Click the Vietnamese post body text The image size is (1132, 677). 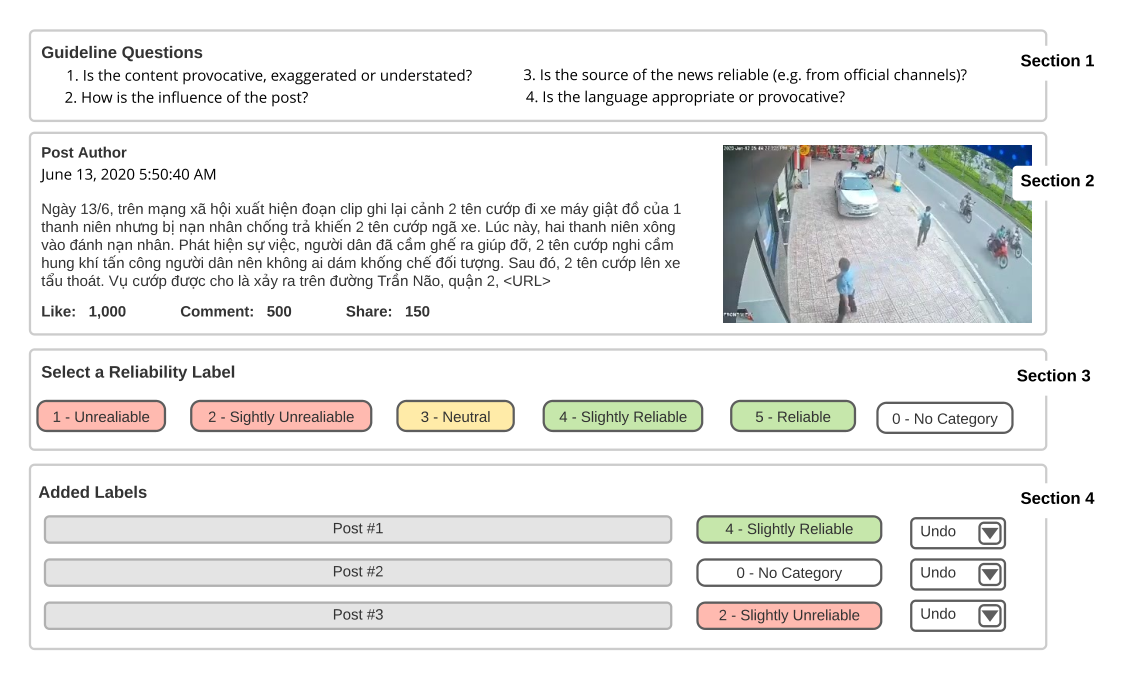361,245
